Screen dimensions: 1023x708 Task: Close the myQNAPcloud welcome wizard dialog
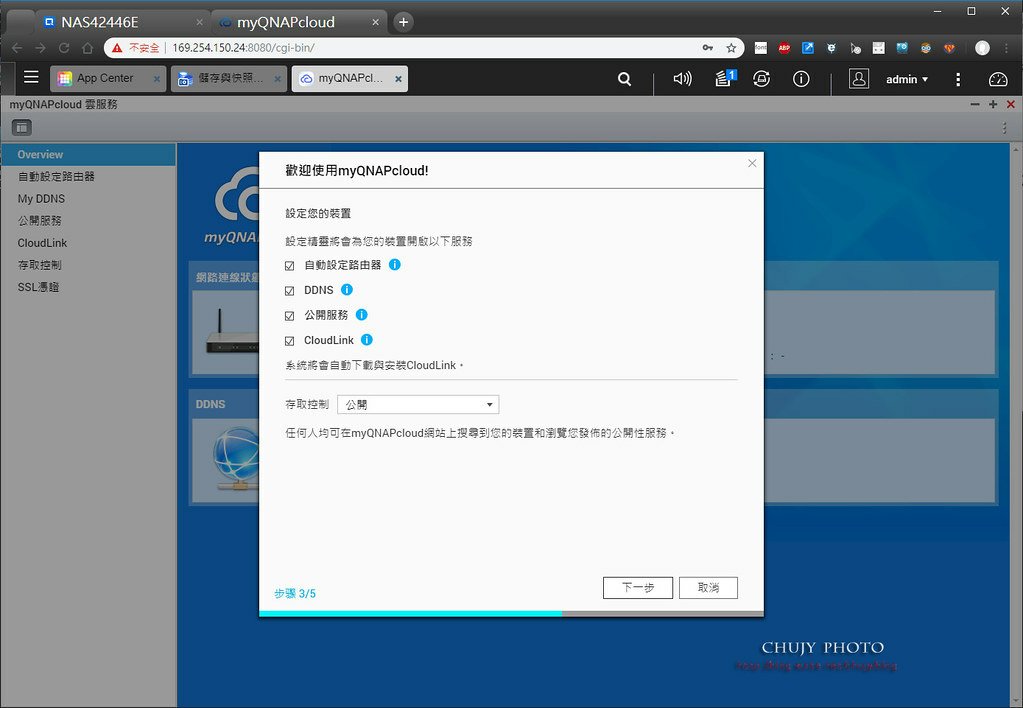(x=752, y=163)
